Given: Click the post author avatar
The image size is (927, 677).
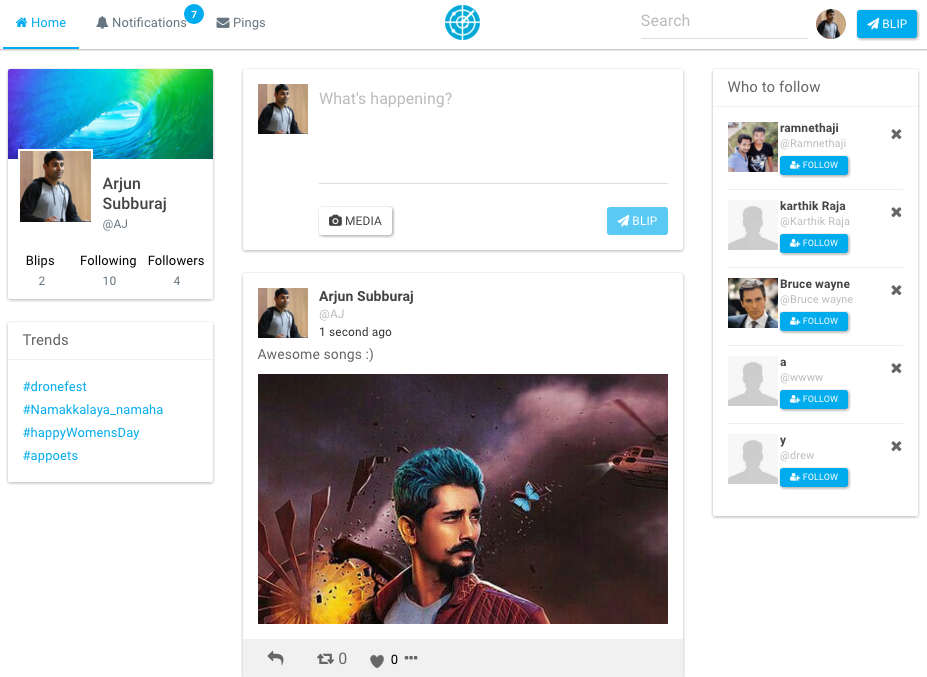Looking at the screenshot, I should point(283,313).
